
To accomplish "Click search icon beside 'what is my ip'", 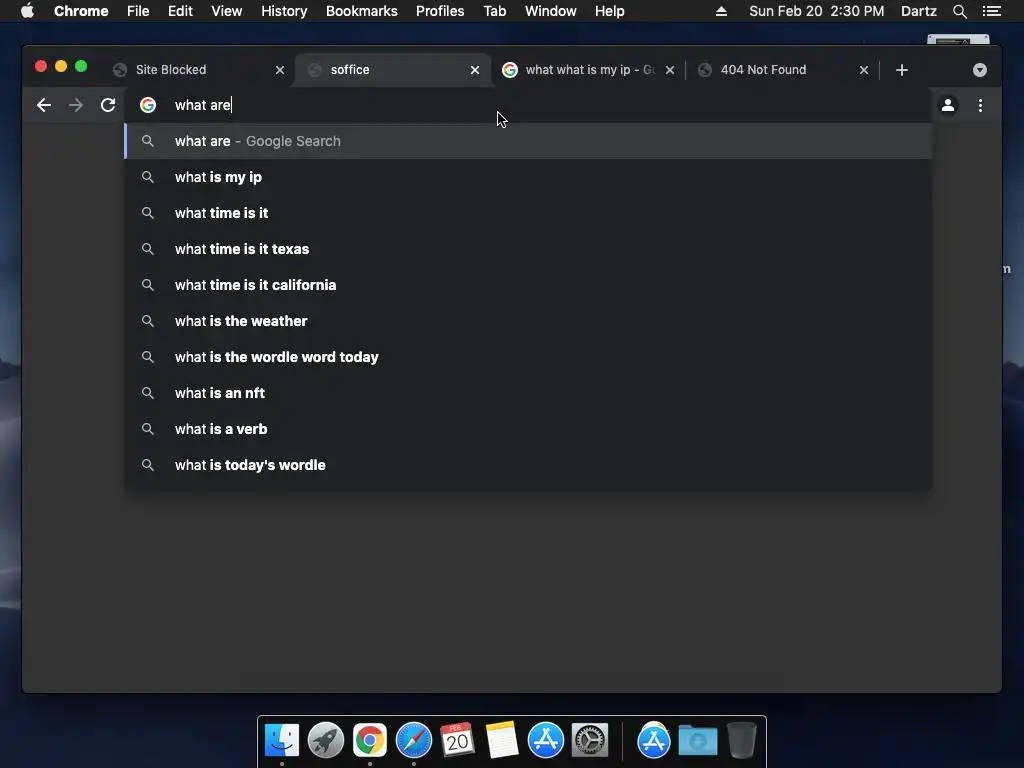I will coord(148,177).
